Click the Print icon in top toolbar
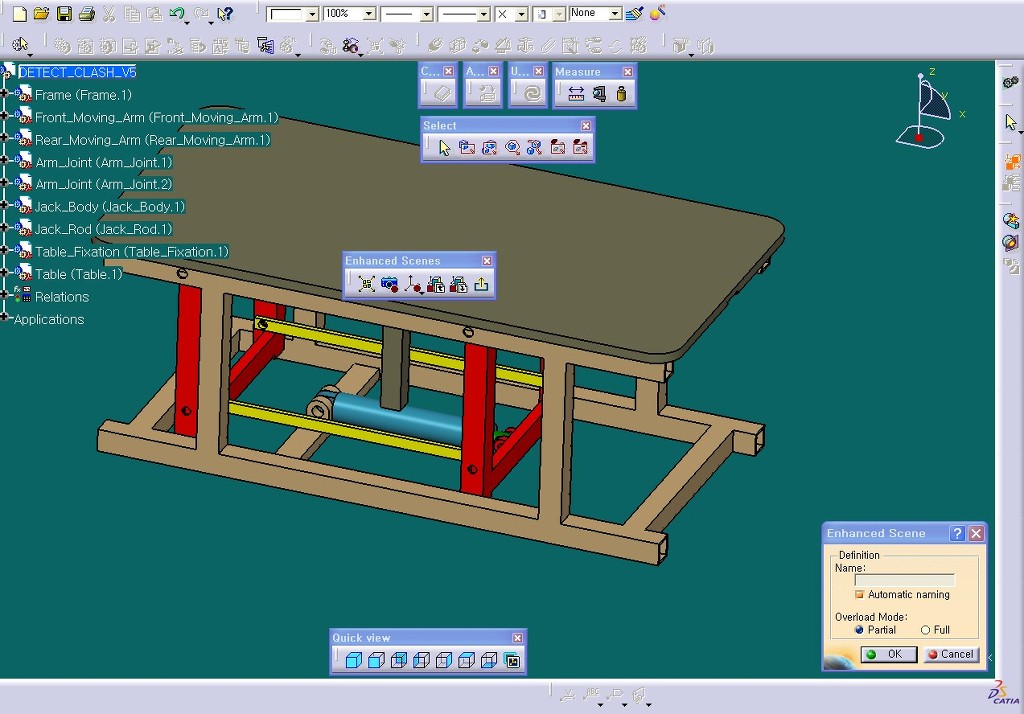The height and width of the screenshot is (714, 1024). (86, 14)
